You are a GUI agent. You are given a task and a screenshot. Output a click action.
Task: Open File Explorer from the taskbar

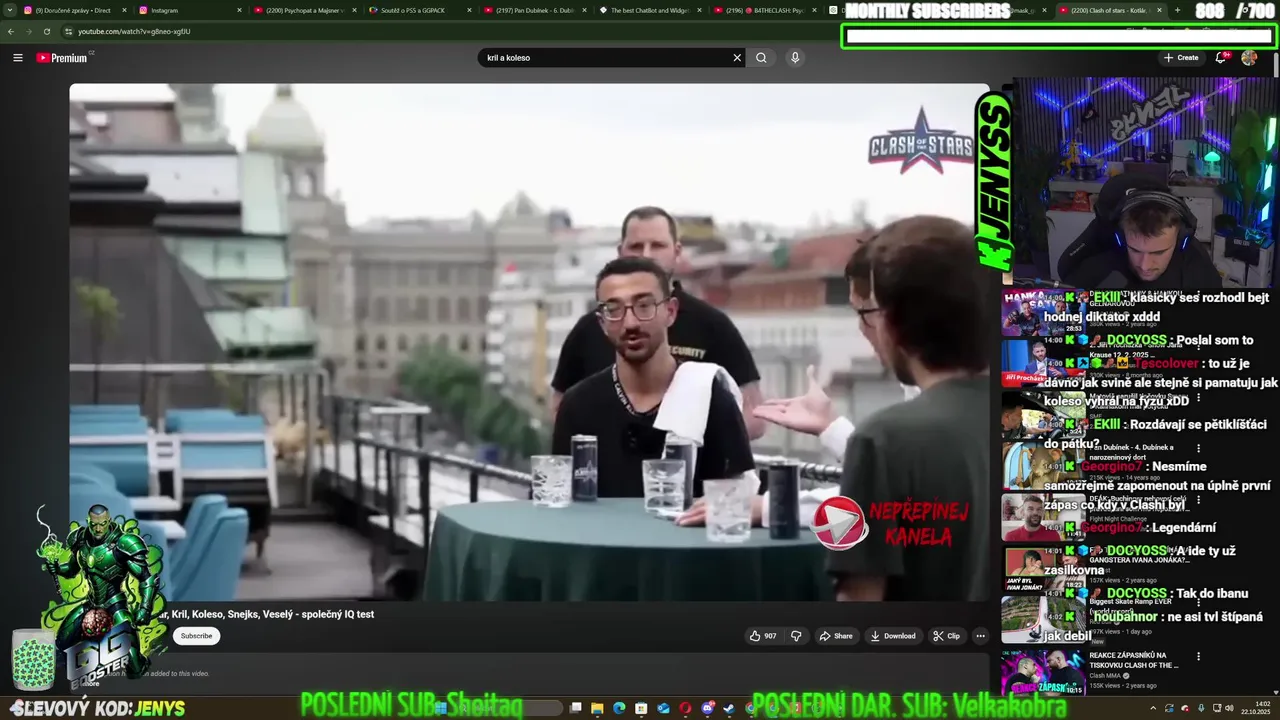pos(597,708)
